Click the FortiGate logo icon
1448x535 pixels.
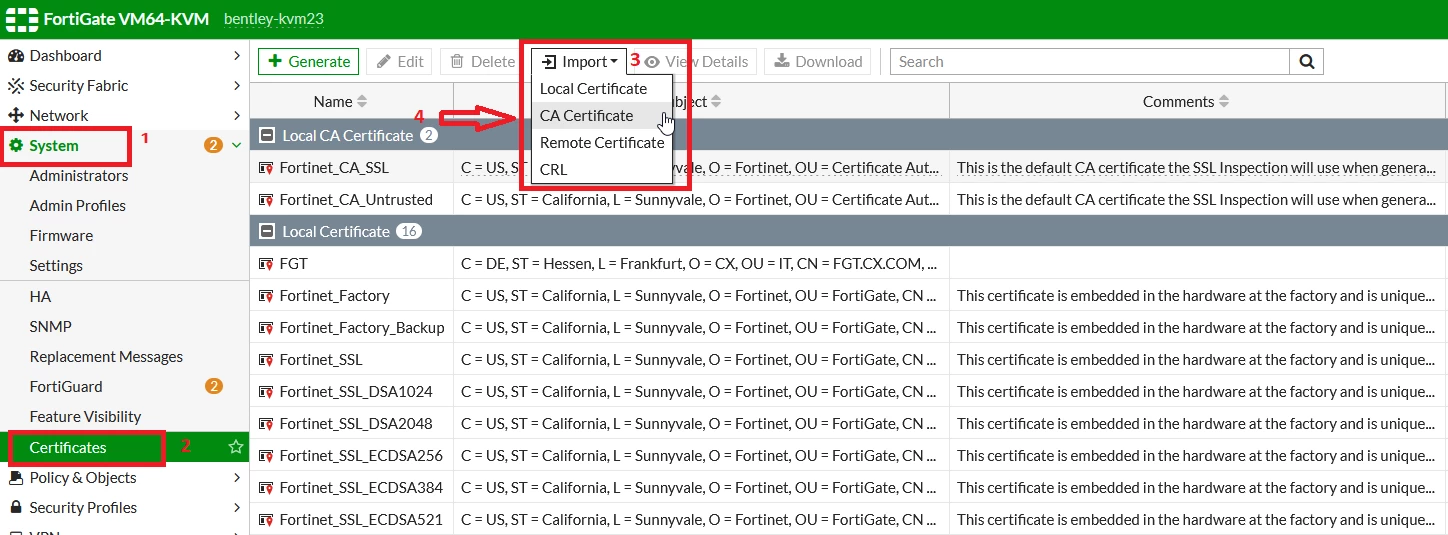click(x=21, y=19)
